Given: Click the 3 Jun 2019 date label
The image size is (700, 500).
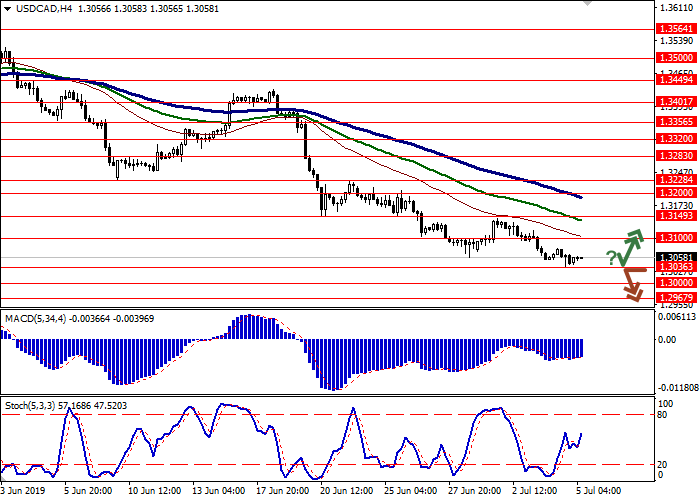Looking at the screenshot, I should click(24, 492).
